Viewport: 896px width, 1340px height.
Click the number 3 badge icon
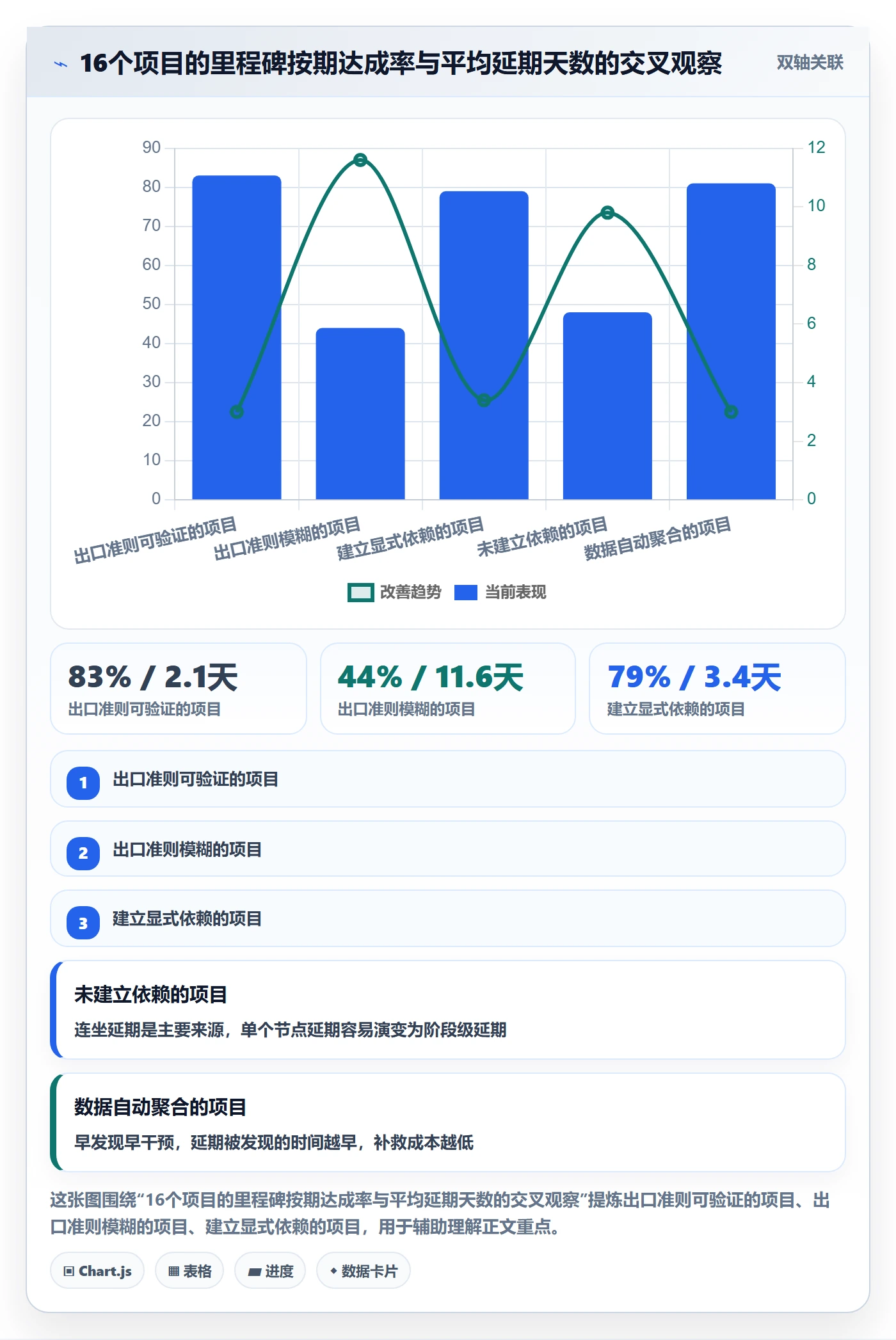pyautogui.click(x=83, y=923)
